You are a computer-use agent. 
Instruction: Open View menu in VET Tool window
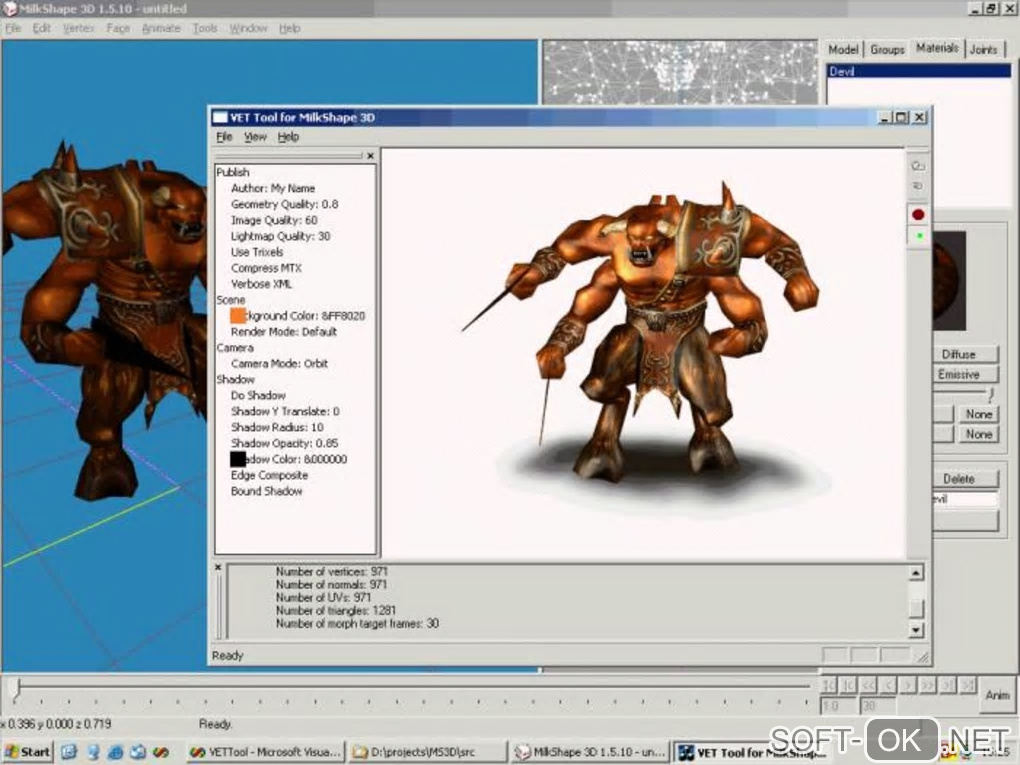click(255, 137)
